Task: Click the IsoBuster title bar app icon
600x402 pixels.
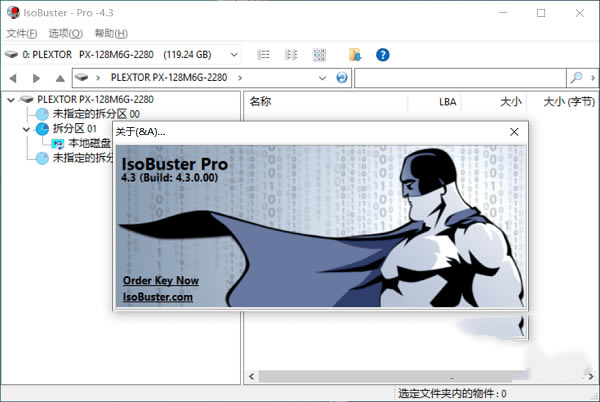Action: point(13,13)
